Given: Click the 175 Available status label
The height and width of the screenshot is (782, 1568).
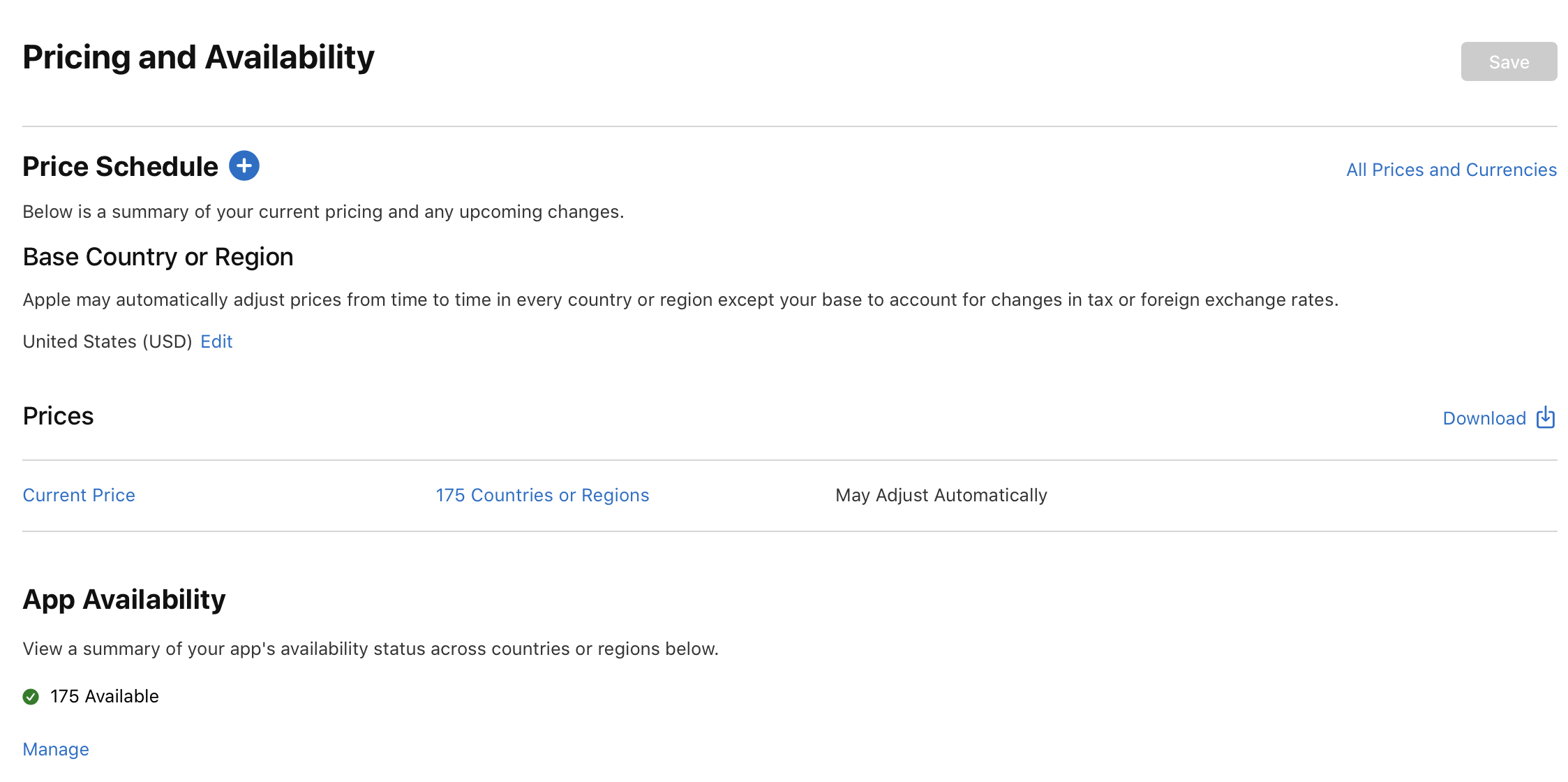Looking at the screenshot, I should [x=104, y=695].
